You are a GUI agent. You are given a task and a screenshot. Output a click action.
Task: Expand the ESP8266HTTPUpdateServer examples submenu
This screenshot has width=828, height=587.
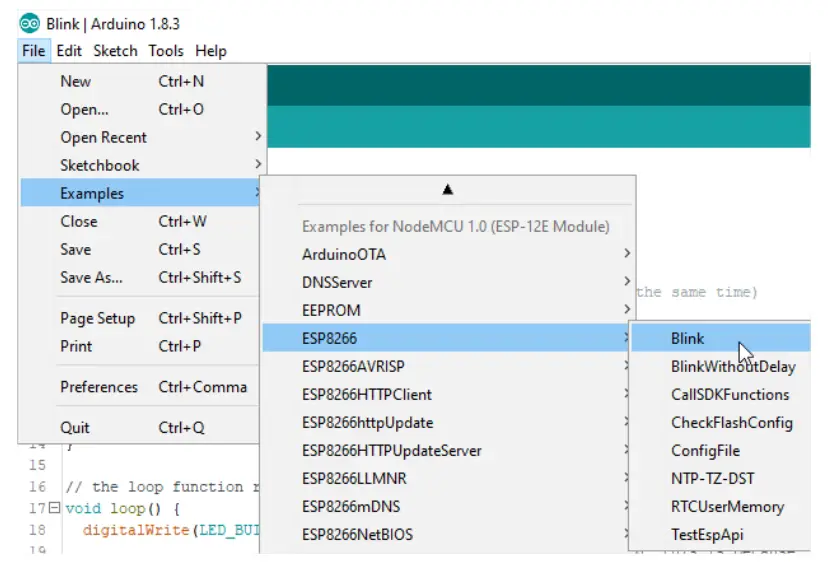click(446, 450)
